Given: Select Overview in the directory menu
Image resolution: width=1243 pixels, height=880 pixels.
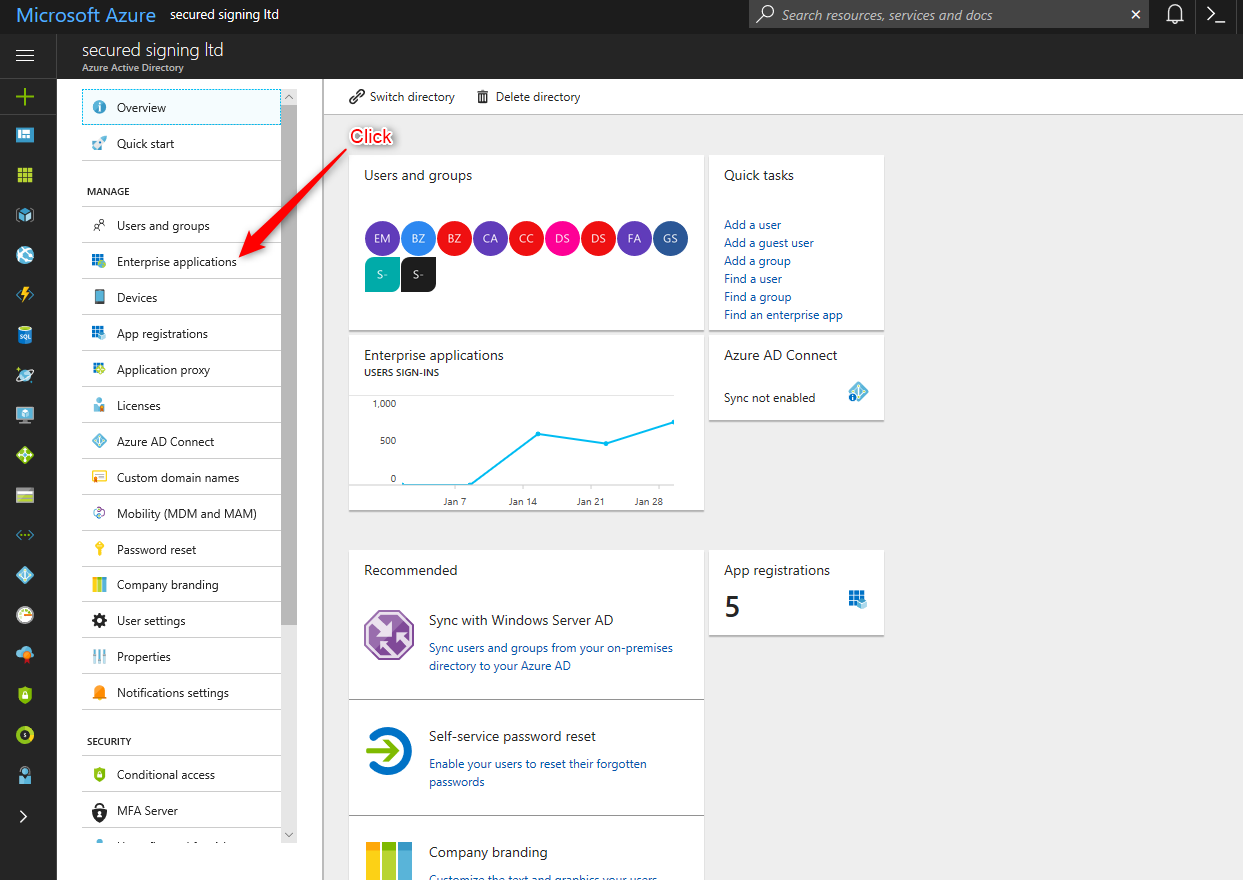Looking at the screenshot, I should (x=181, y=107).
